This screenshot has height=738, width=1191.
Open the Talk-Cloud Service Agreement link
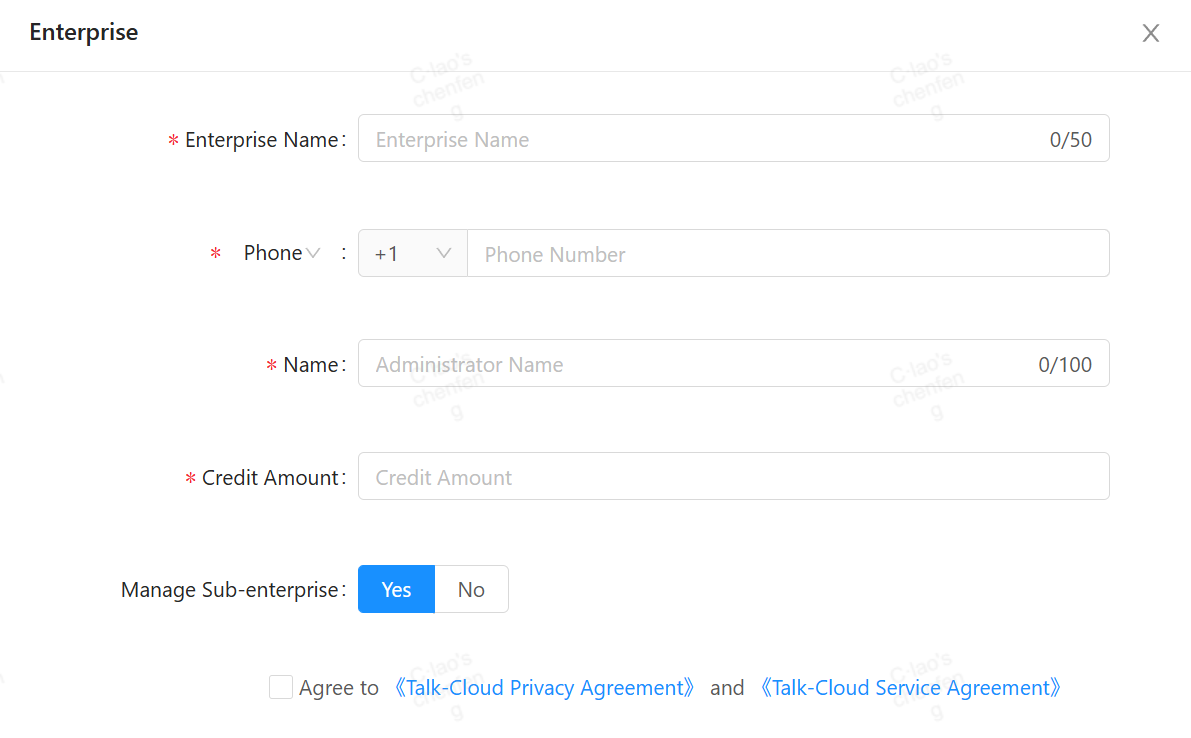tap(909, 688)
